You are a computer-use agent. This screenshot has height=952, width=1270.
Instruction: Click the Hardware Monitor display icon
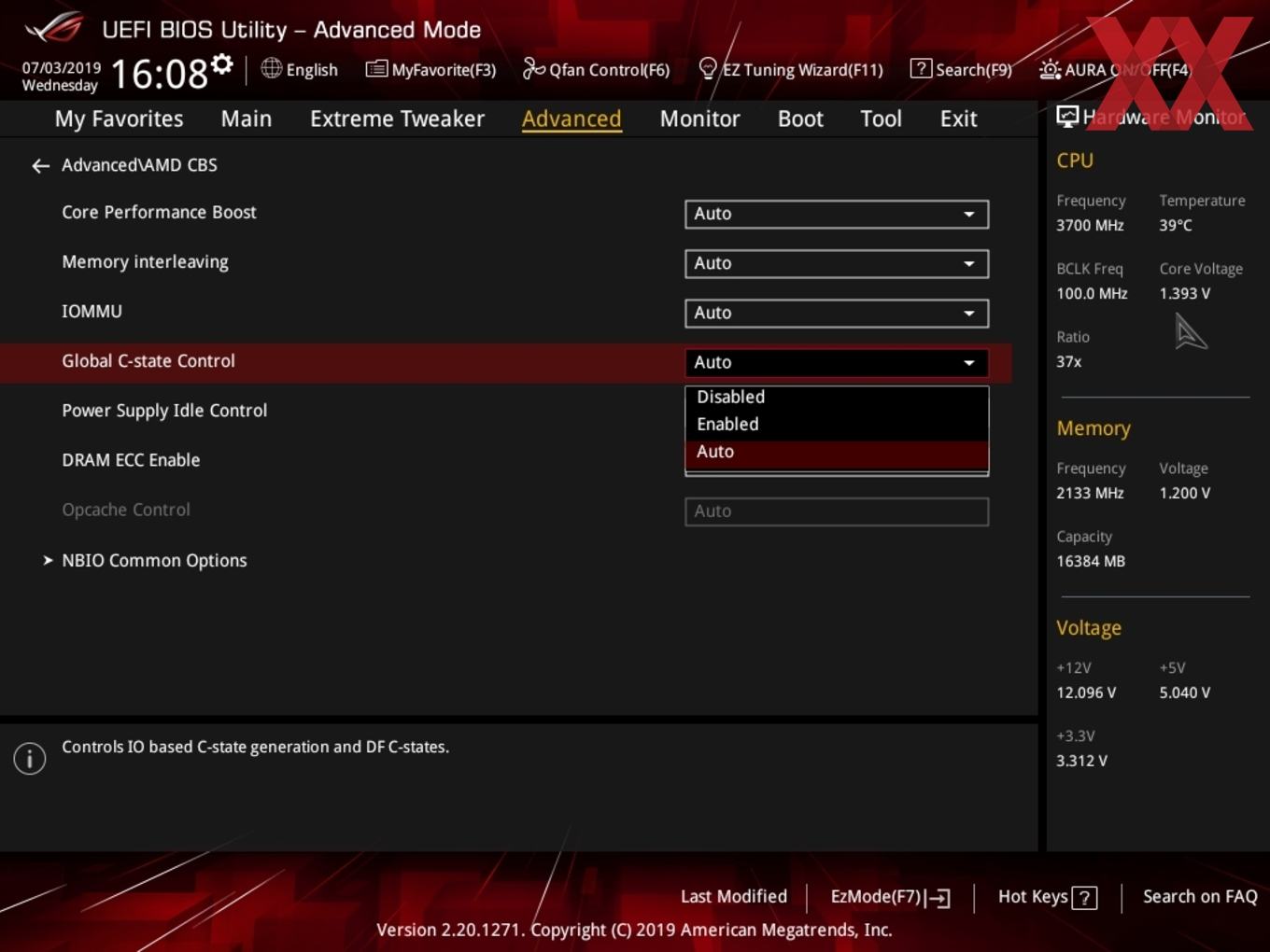(1067, 117)
